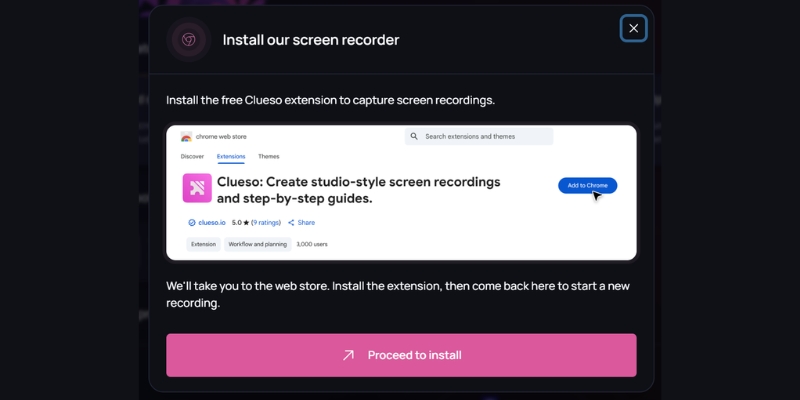The image size is (800, 400).
Task: Close the Install screen recorder dialog
Action: (633, 29)
